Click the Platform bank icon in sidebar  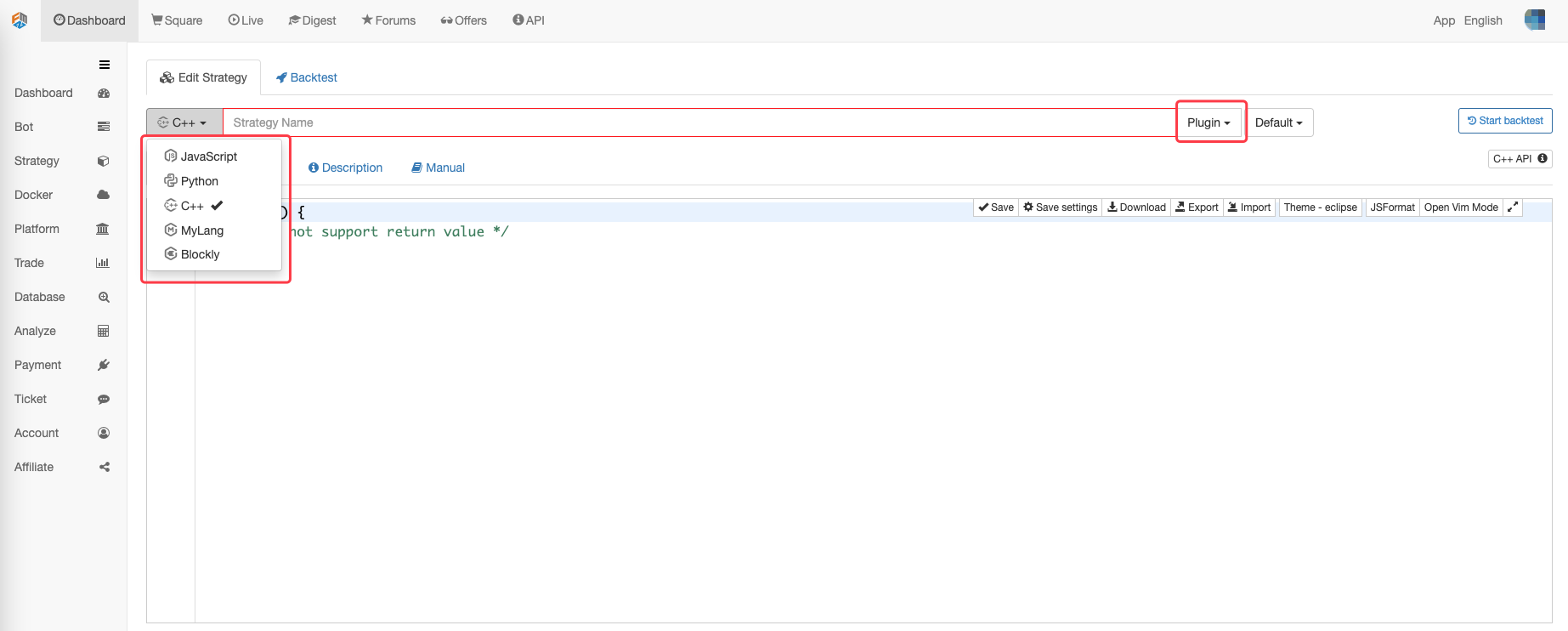103,229
